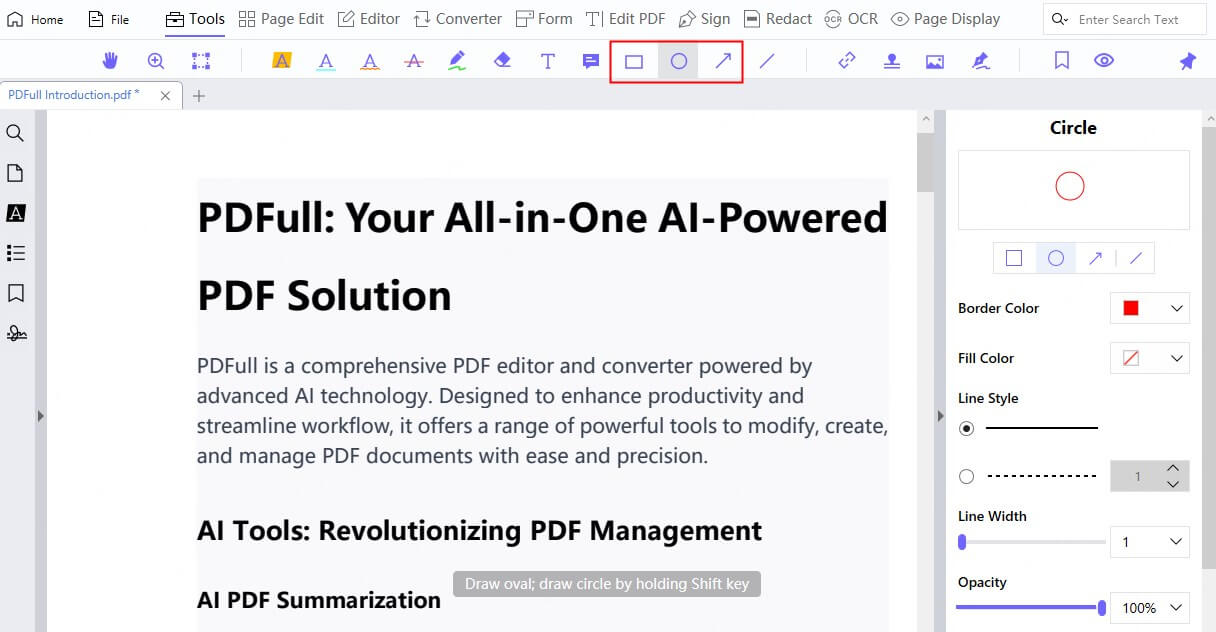Select the dashed line style radio button
1216x632 pixels.
tap(966, 476)
